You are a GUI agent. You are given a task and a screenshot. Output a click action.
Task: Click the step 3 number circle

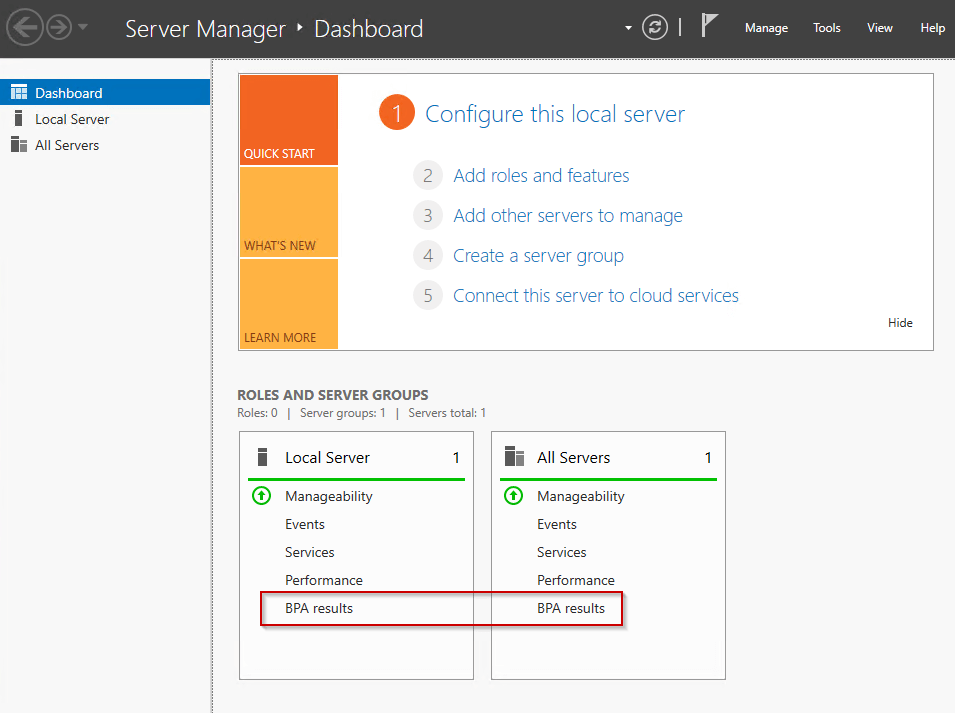pos(428,216)
